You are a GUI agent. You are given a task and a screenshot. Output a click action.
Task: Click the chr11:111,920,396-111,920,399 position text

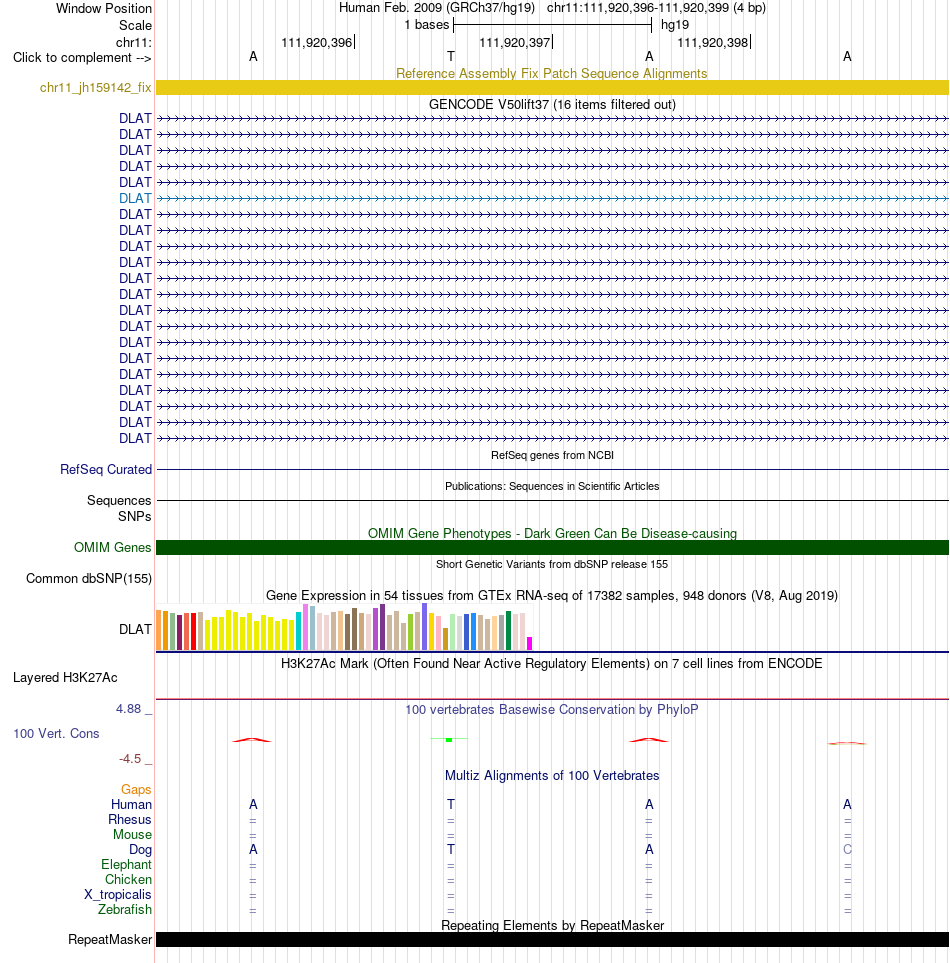coord(638,8)
